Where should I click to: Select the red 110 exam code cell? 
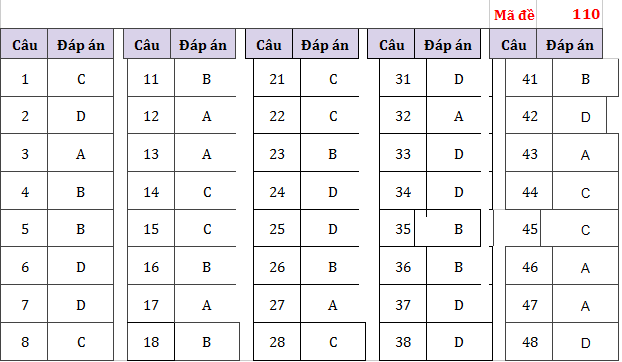[570, 15]
